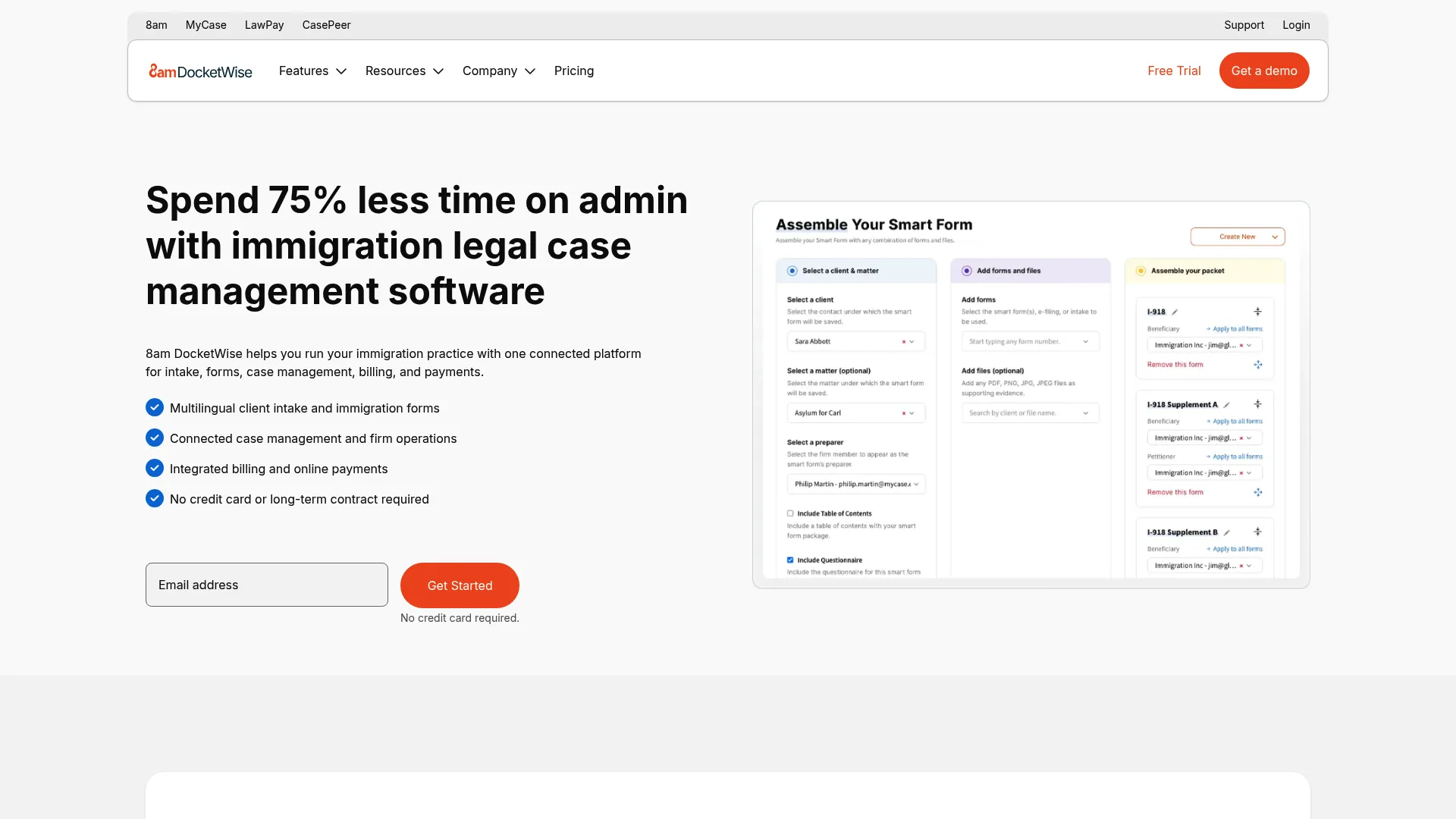1456x819 pixels.
Task: Click Remove this form under I-918
Action: [x=1175, y=365]
